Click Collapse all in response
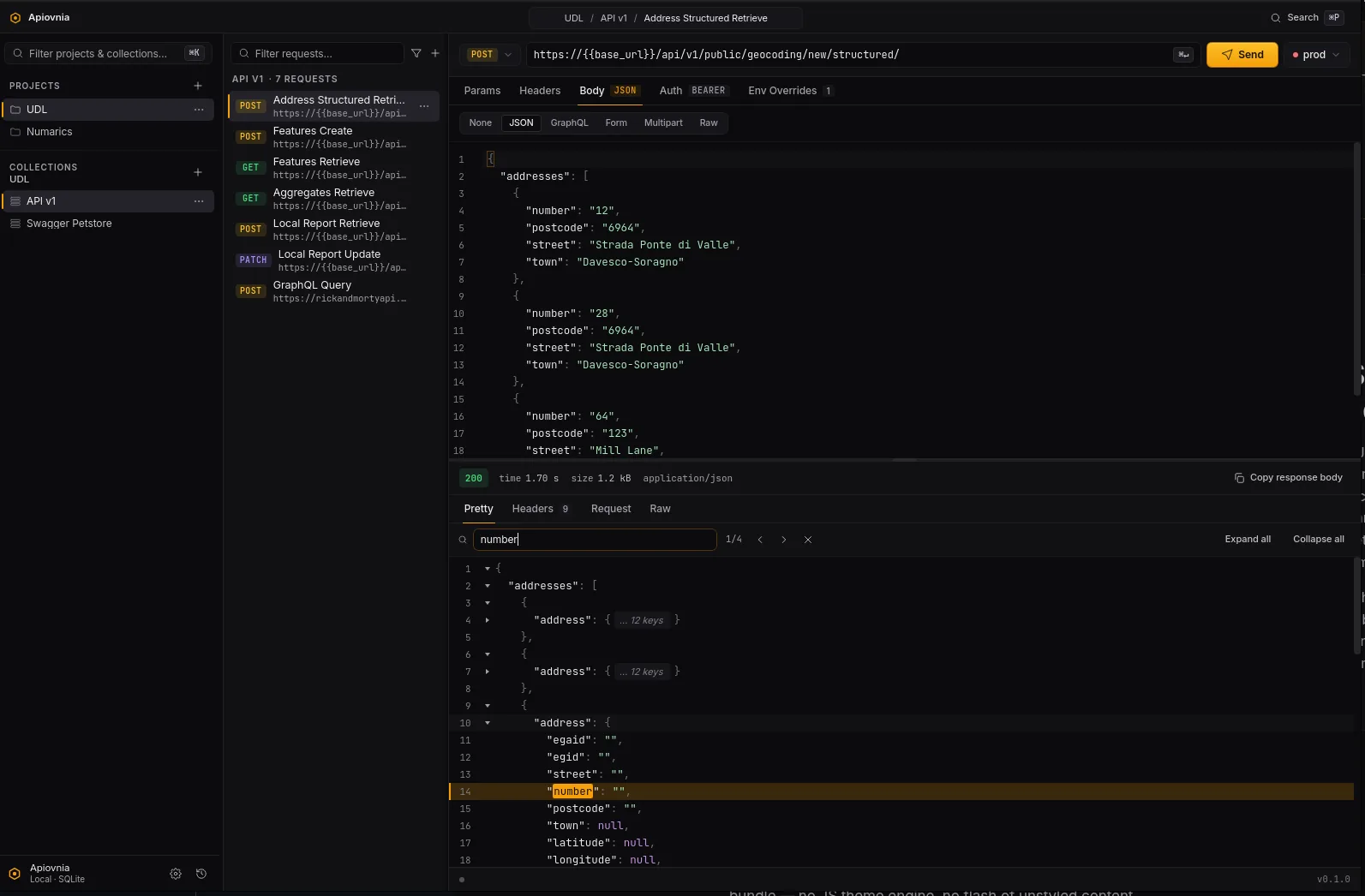1365x896 pixels. point(1319,540)
